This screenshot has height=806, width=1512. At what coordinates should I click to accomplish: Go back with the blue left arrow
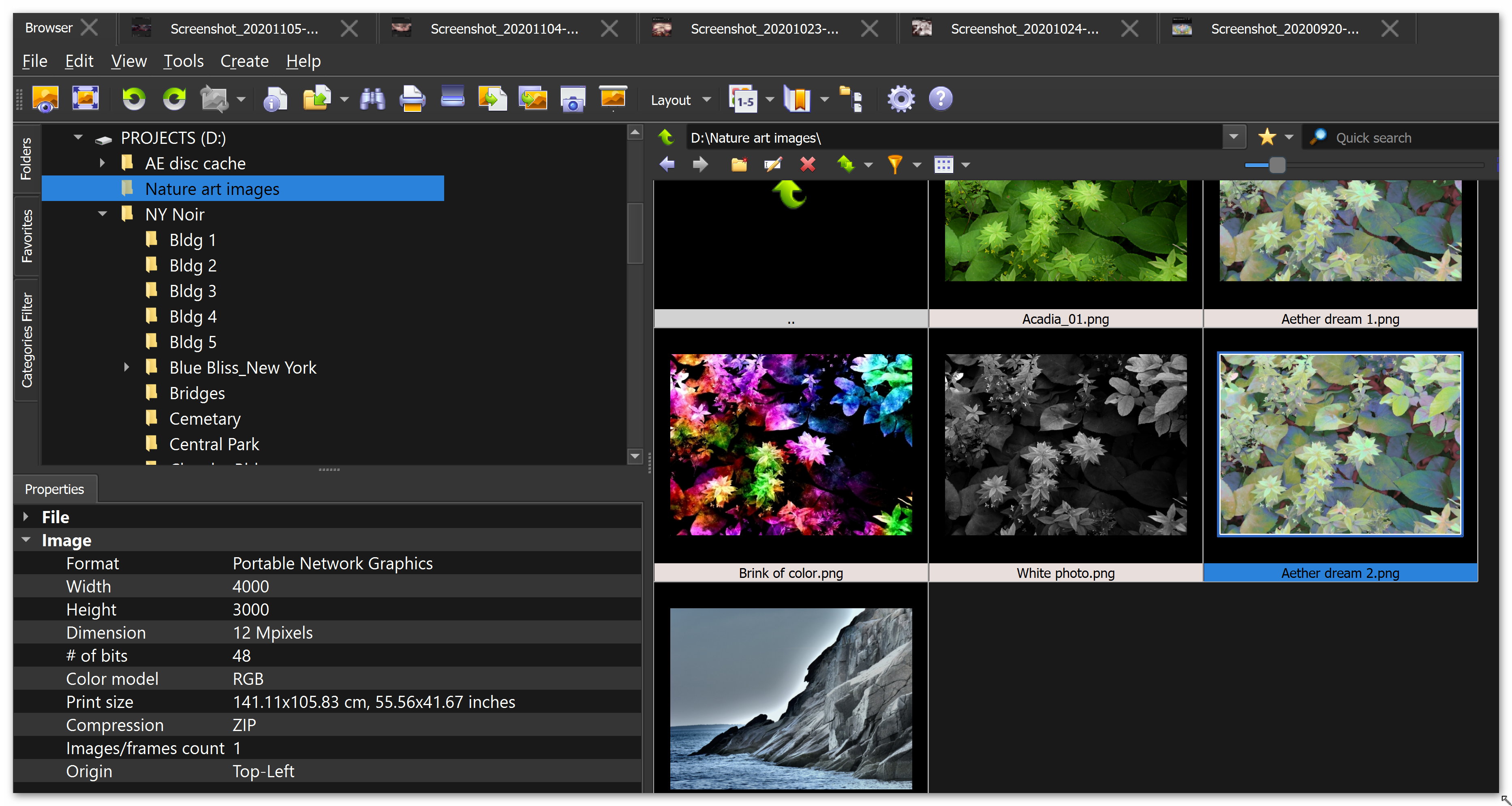[667, 165]
